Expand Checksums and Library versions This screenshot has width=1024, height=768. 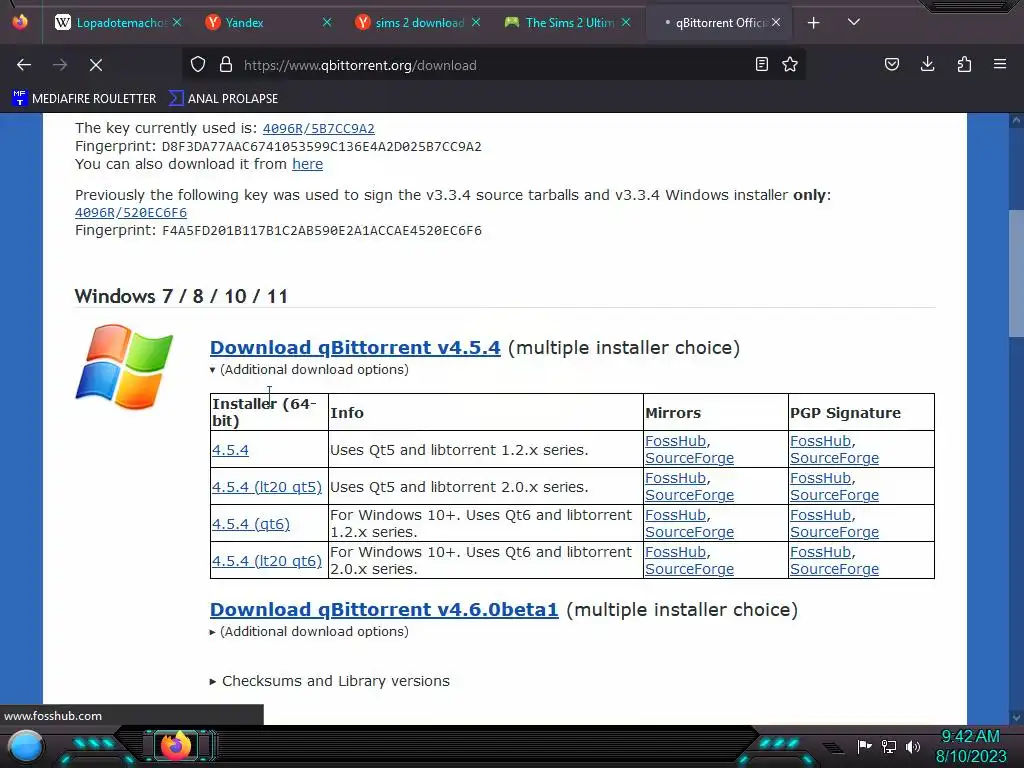click(330, 681)
